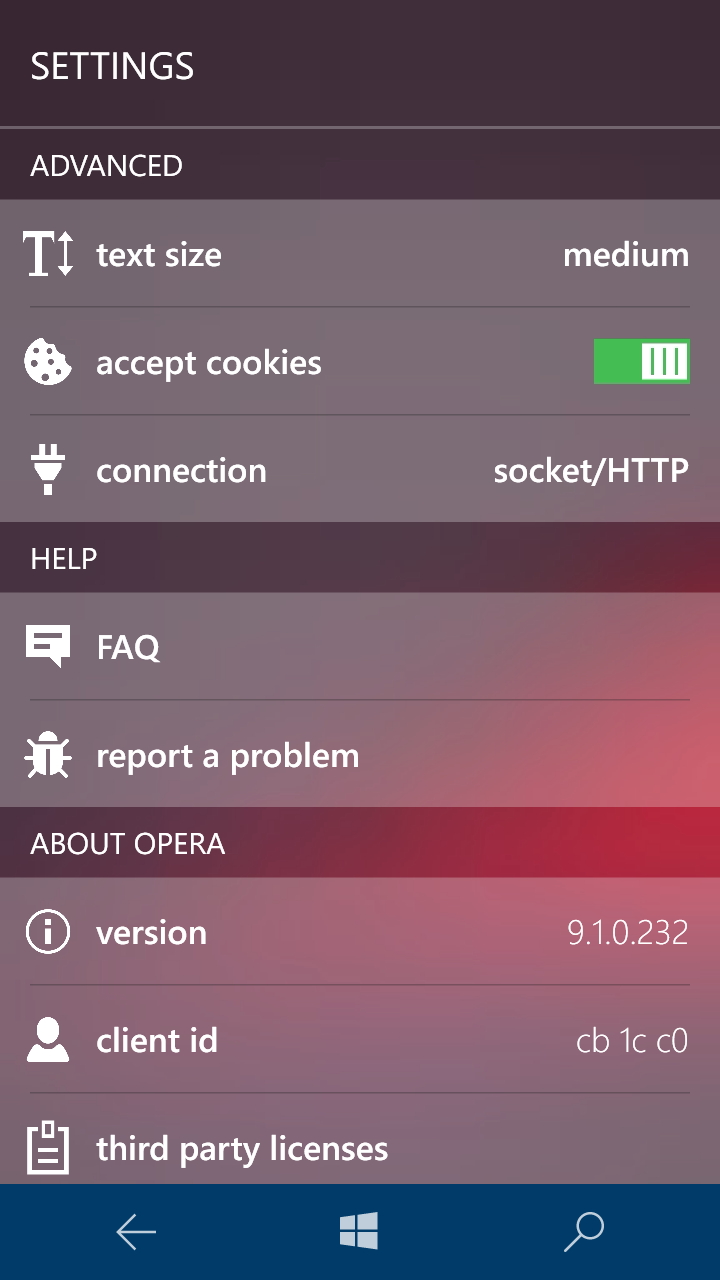Click the FAQ speech bubble icon
The image size is (720, 1280).
(48, 646)
